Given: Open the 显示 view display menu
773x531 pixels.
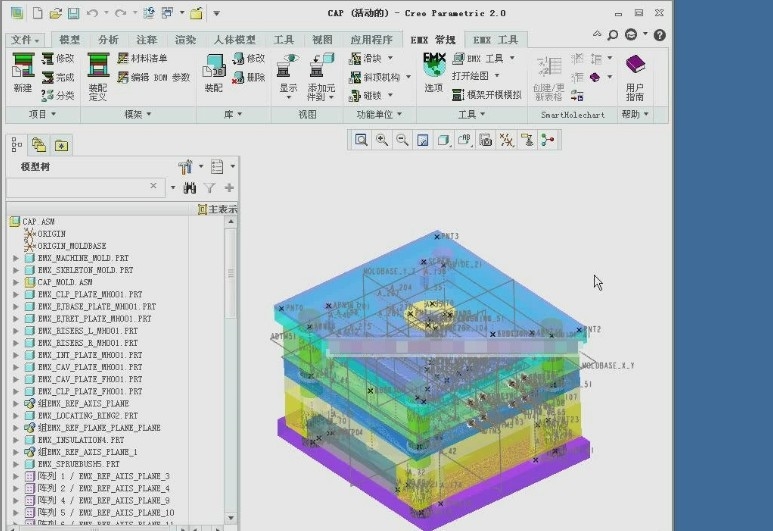Looking at the screenshot, I should tap(288, 76).
